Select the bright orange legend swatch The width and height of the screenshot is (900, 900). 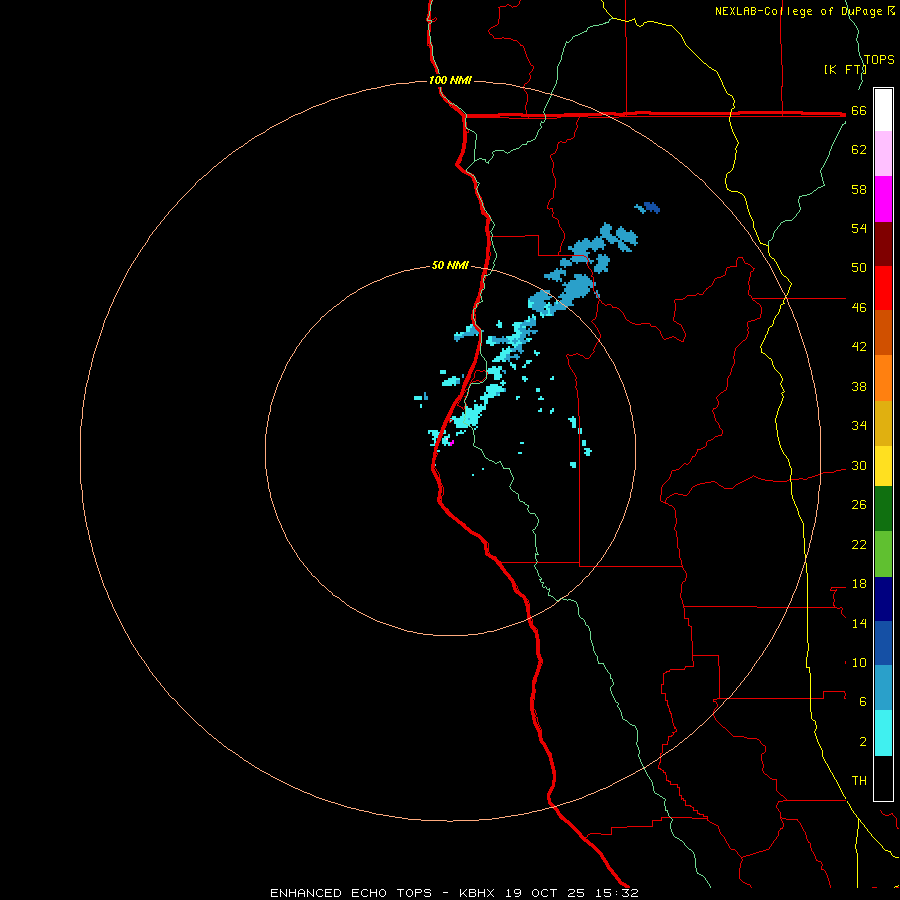[x=883, y=378]
